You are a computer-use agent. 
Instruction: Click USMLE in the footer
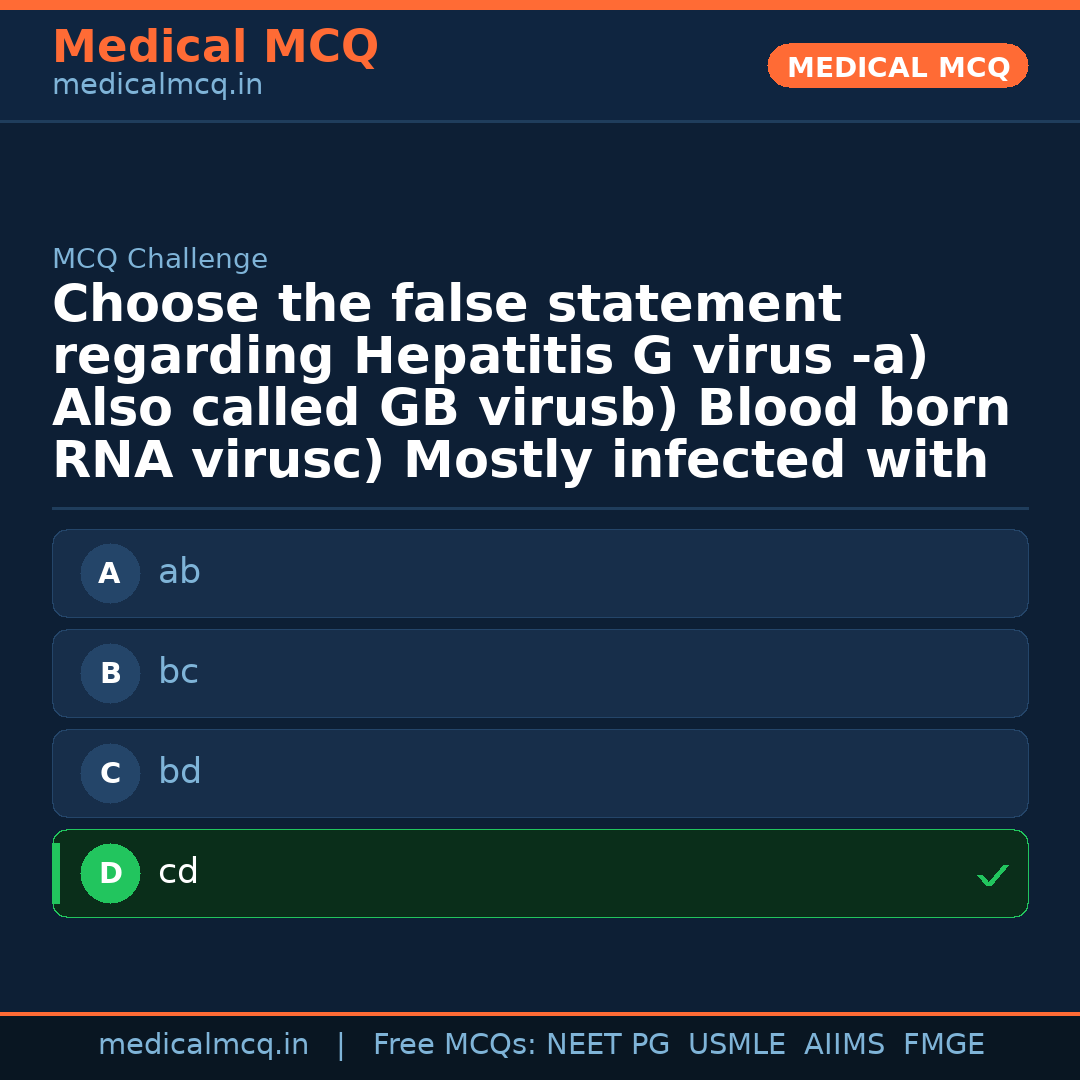click(736, 1045)
